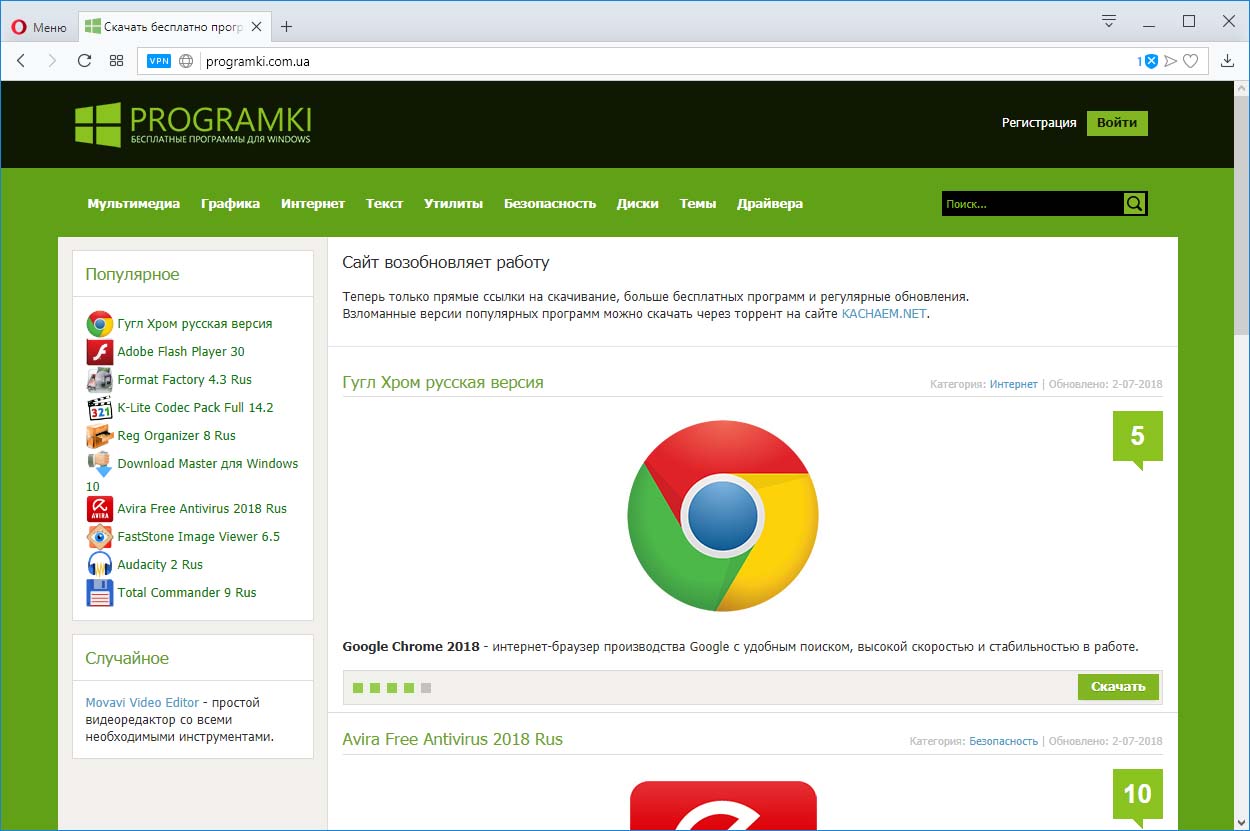1250x831 pixels.
Task: Click Интернет category link in article
Action: [x=1013, y=384]
